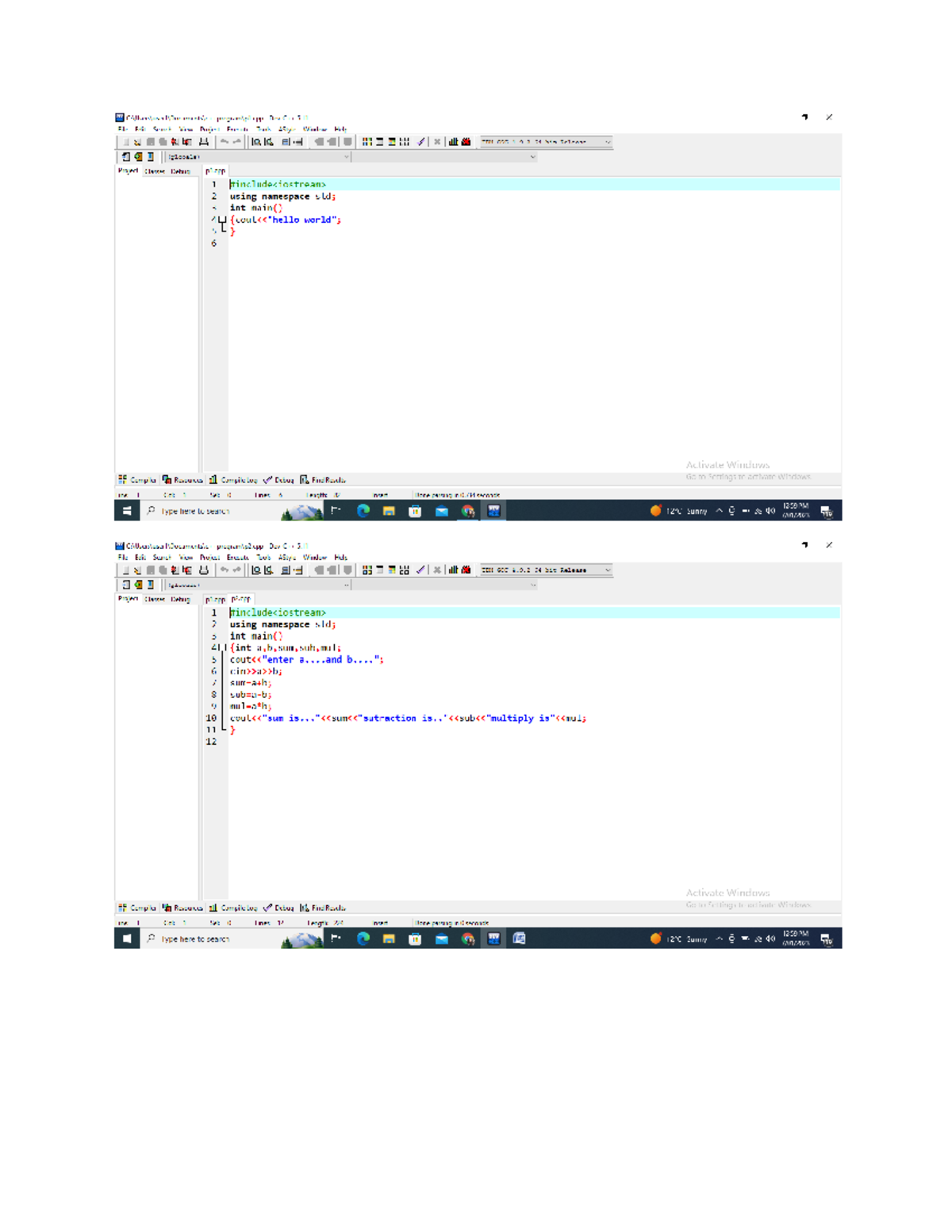View the Compile Log panel tab
The height and width of the screenshot is (1232, 952).
pyautogui.click(x=234, y=479)
